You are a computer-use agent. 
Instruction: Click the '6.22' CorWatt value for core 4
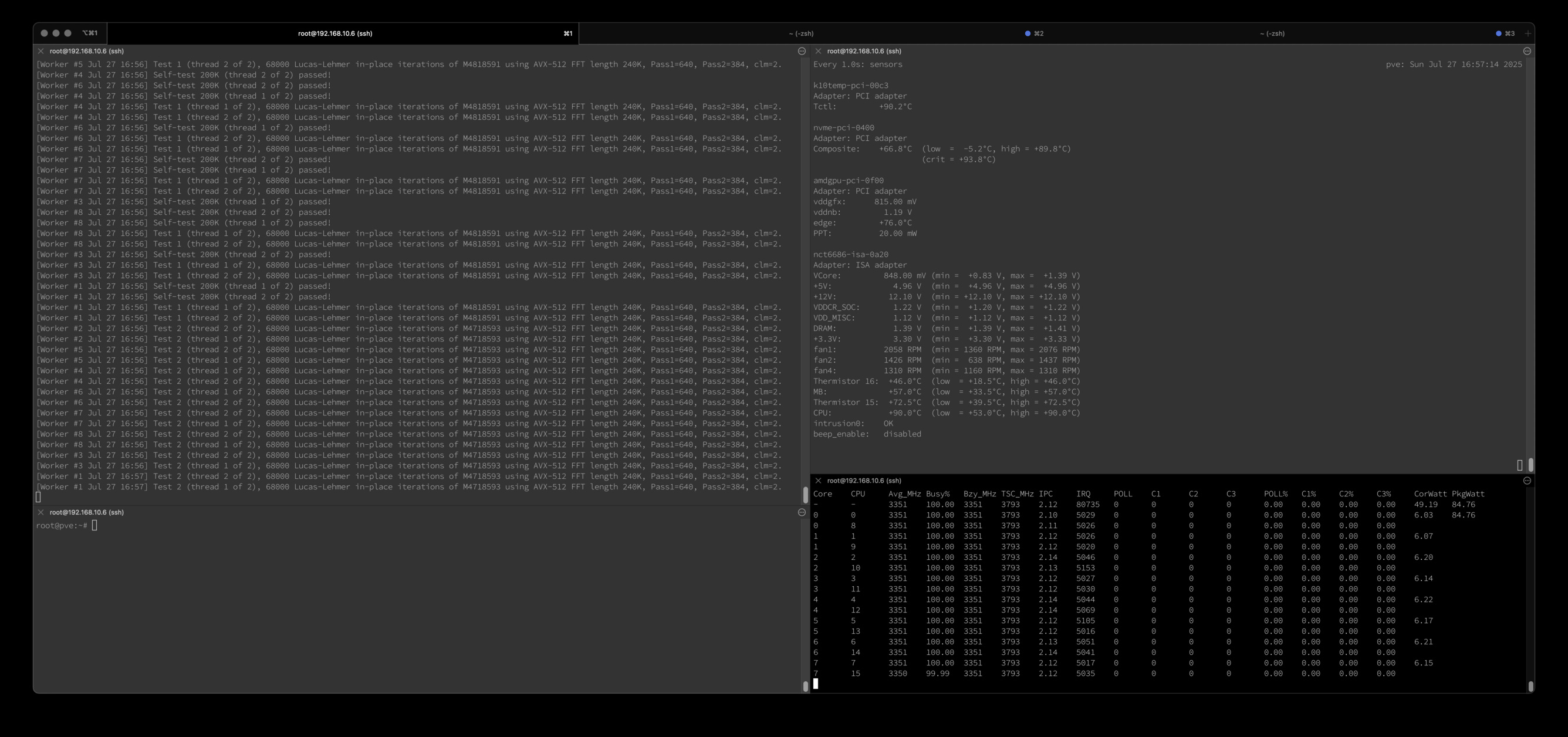pos(1423,600)
